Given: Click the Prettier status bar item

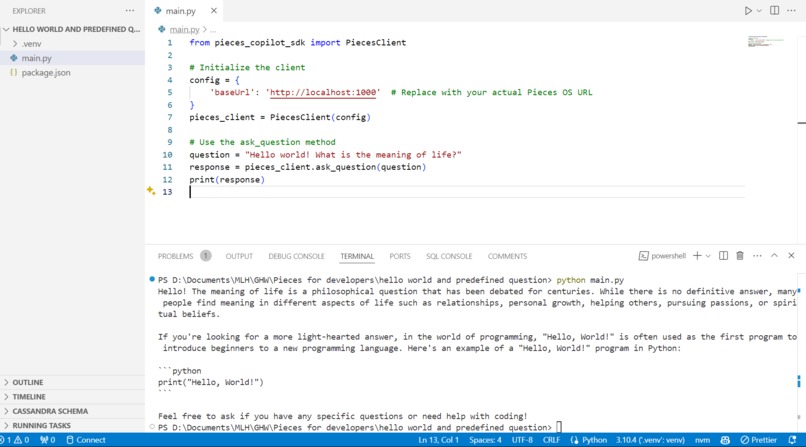Looking at the screenshot, I should tap(759, 440).
